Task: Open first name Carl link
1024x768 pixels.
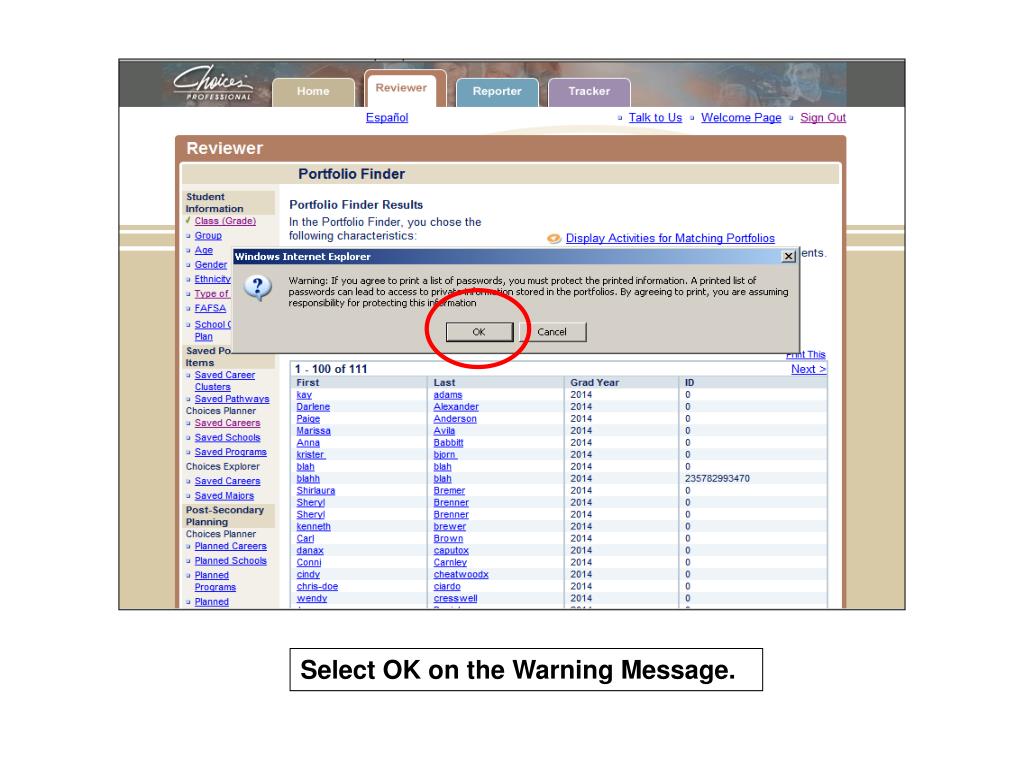Action: point(306,539)
